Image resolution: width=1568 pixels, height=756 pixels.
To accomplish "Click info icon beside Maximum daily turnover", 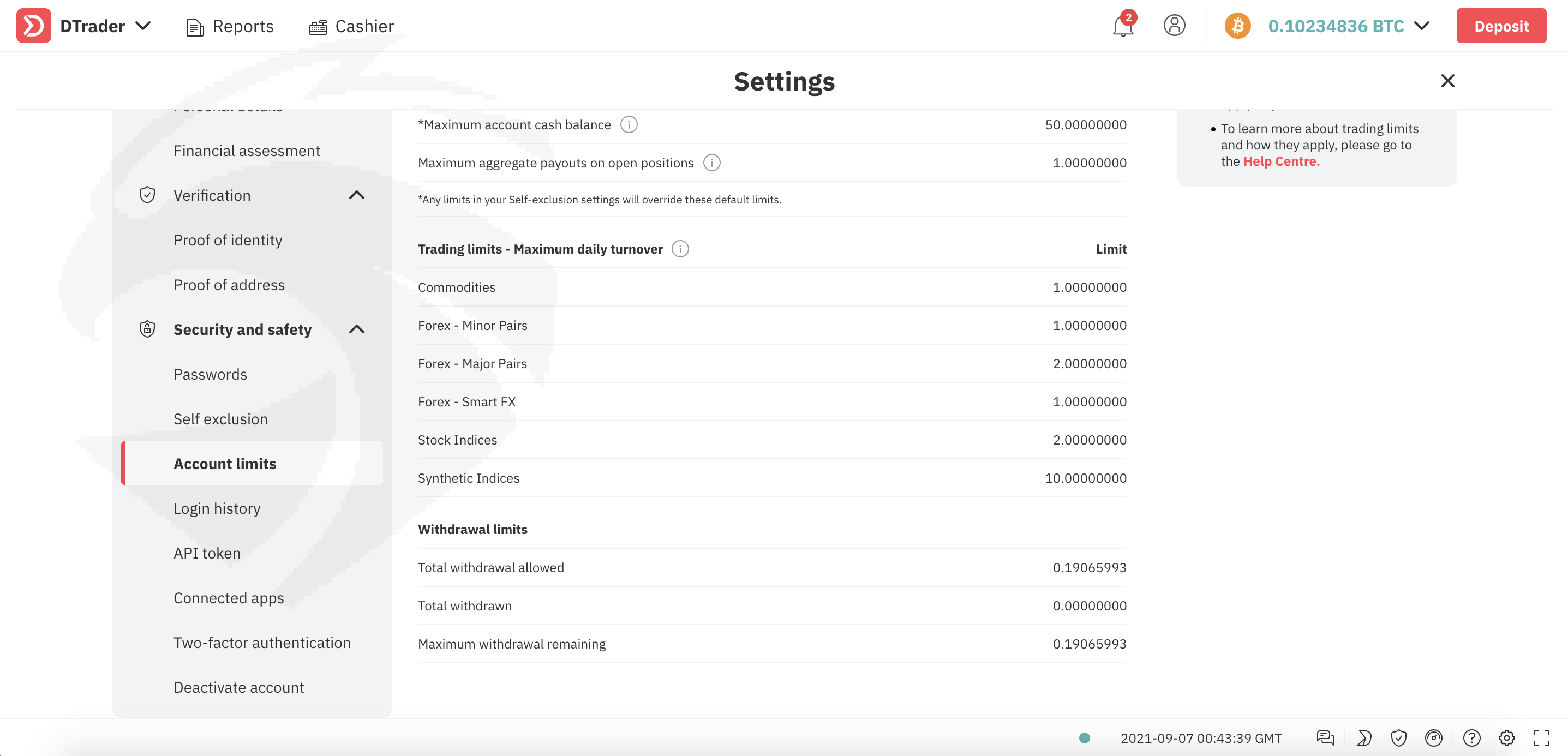I will 680,249.
